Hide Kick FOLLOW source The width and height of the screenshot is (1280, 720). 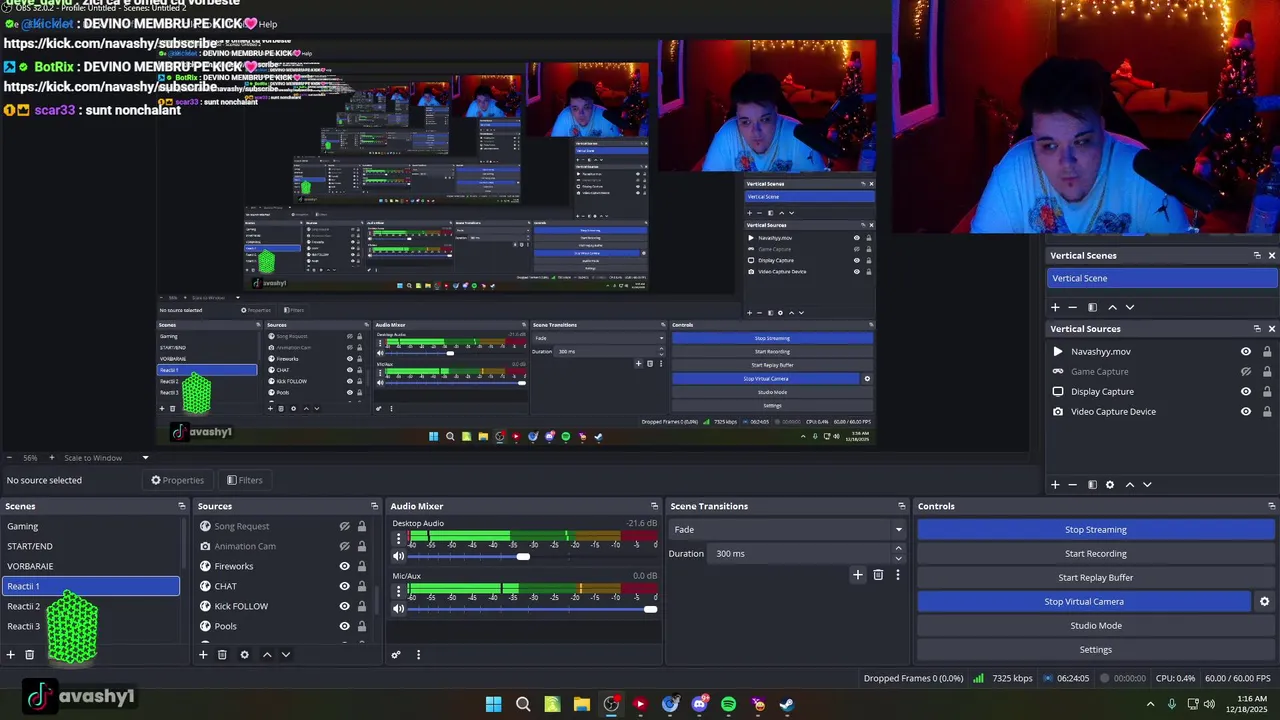click(344, 606)
